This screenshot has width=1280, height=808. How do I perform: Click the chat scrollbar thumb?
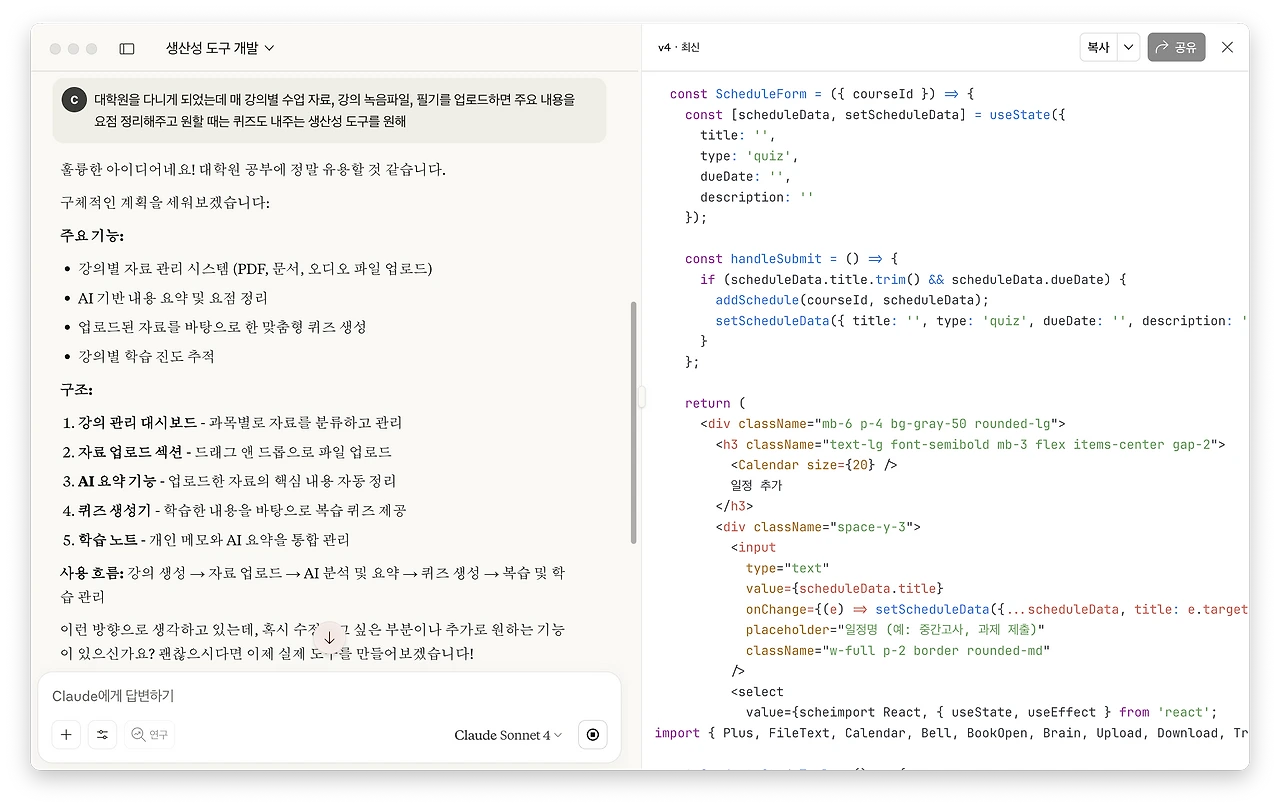[x=633, y=423]
